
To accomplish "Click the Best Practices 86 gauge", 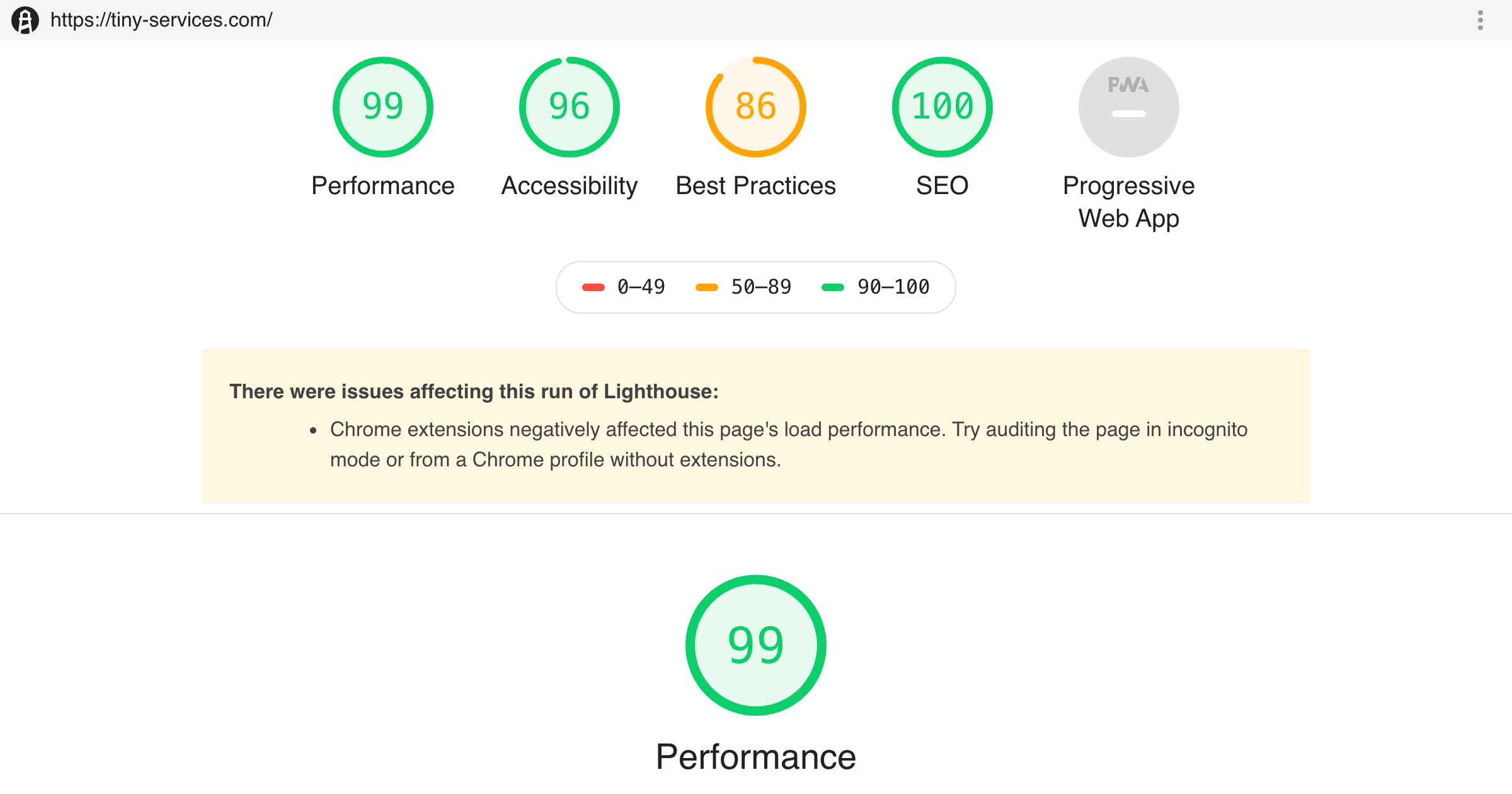I will (x=756, y=107).
